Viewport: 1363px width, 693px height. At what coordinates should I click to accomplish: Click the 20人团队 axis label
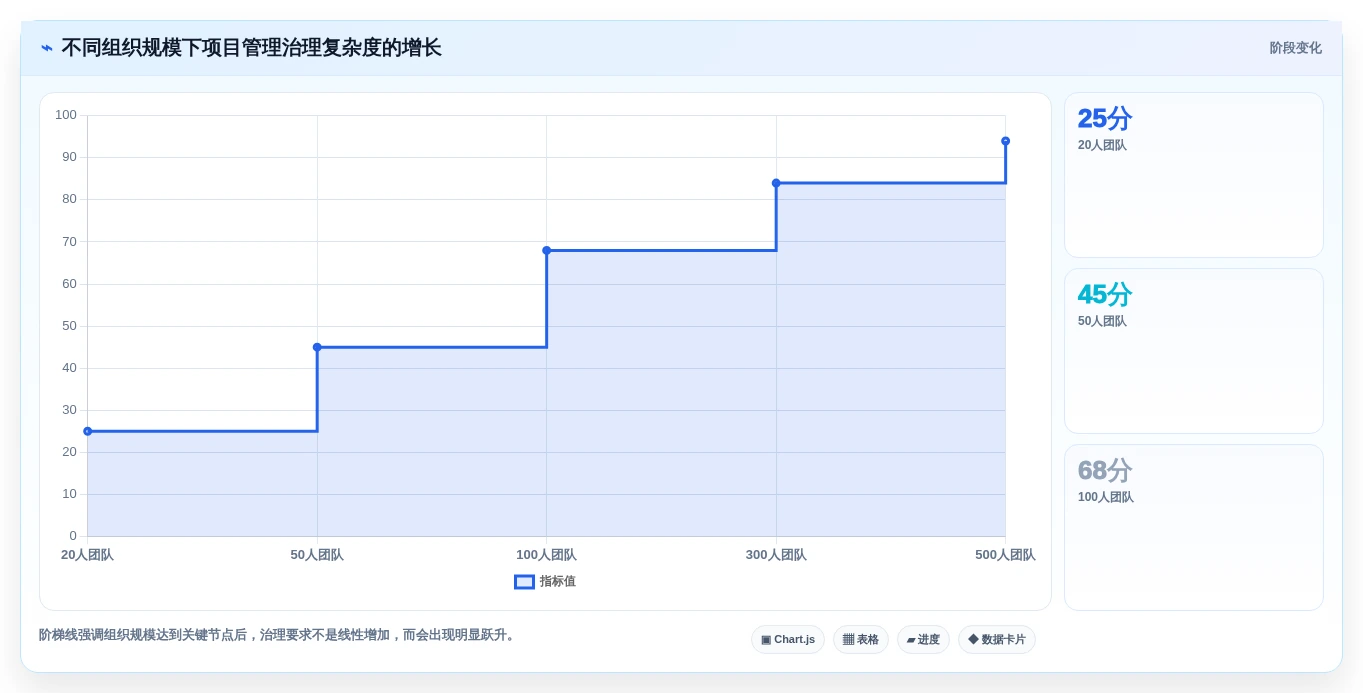(x=88, y=555)
